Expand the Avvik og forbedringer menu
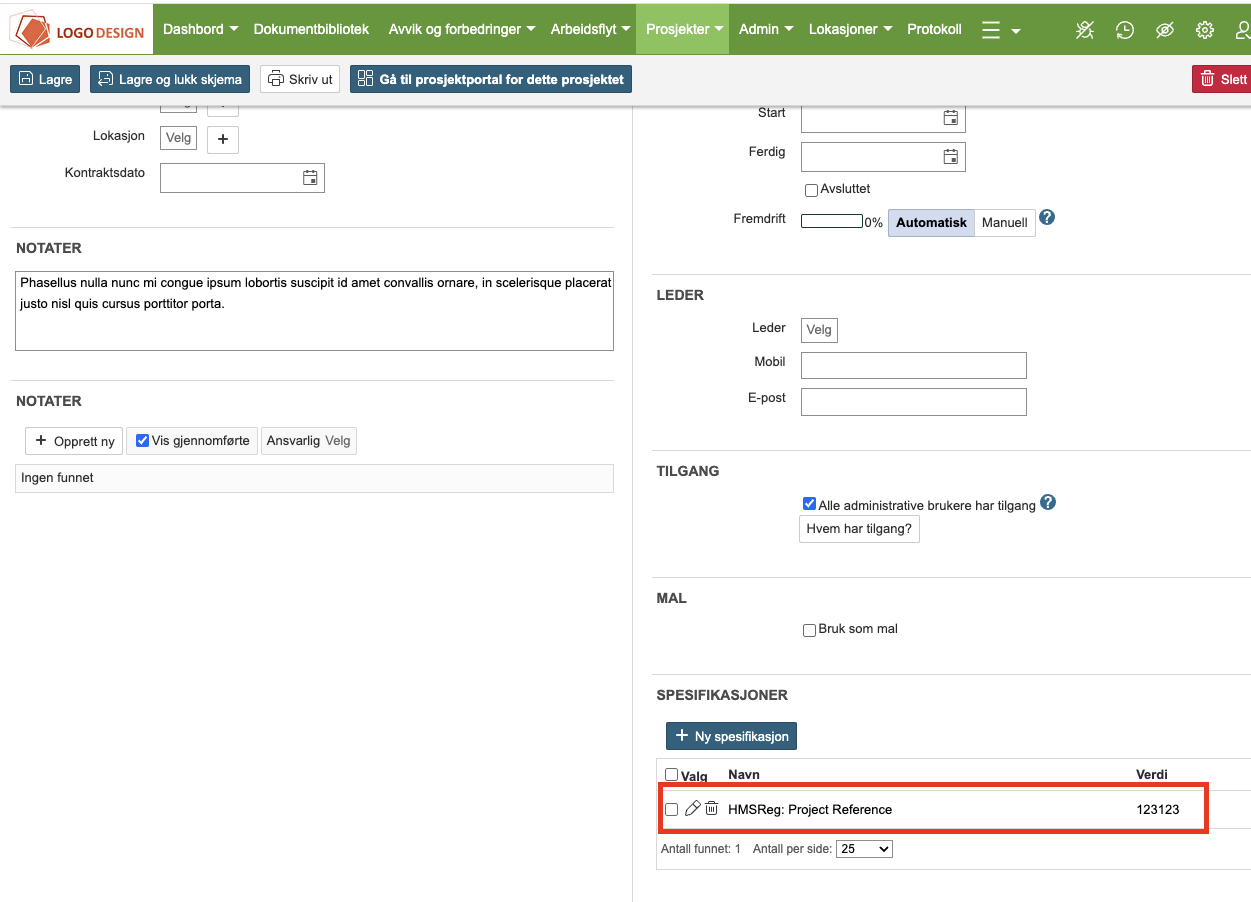 click(x=461, y=29)
